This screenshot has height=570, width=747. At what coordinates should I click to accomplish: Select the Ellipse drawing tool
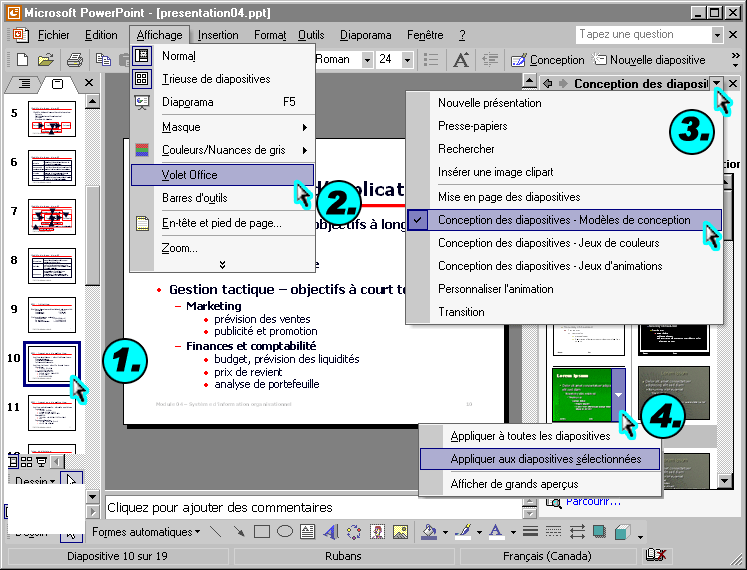pyautogui.click(x=285, y=532)
